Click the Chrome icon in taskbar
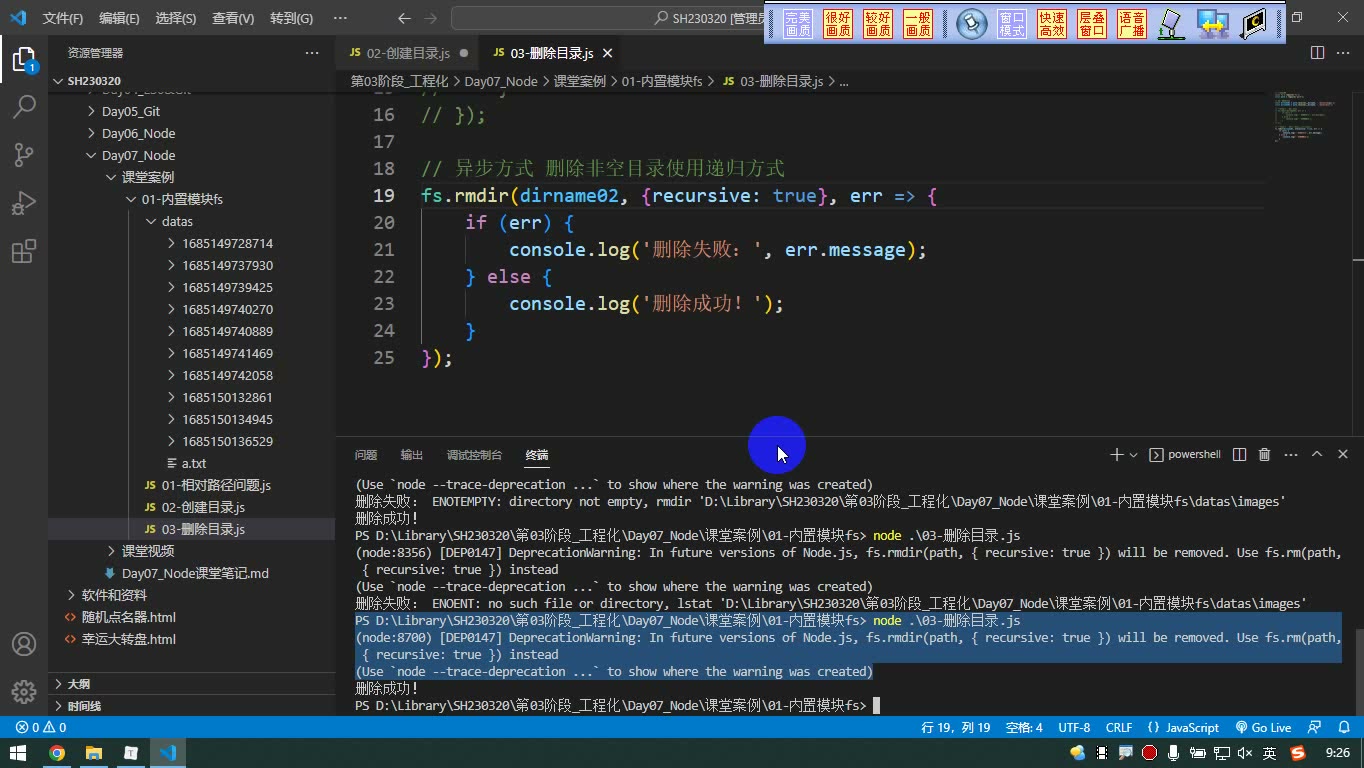1364x768 pixels. tap(57, 753)
